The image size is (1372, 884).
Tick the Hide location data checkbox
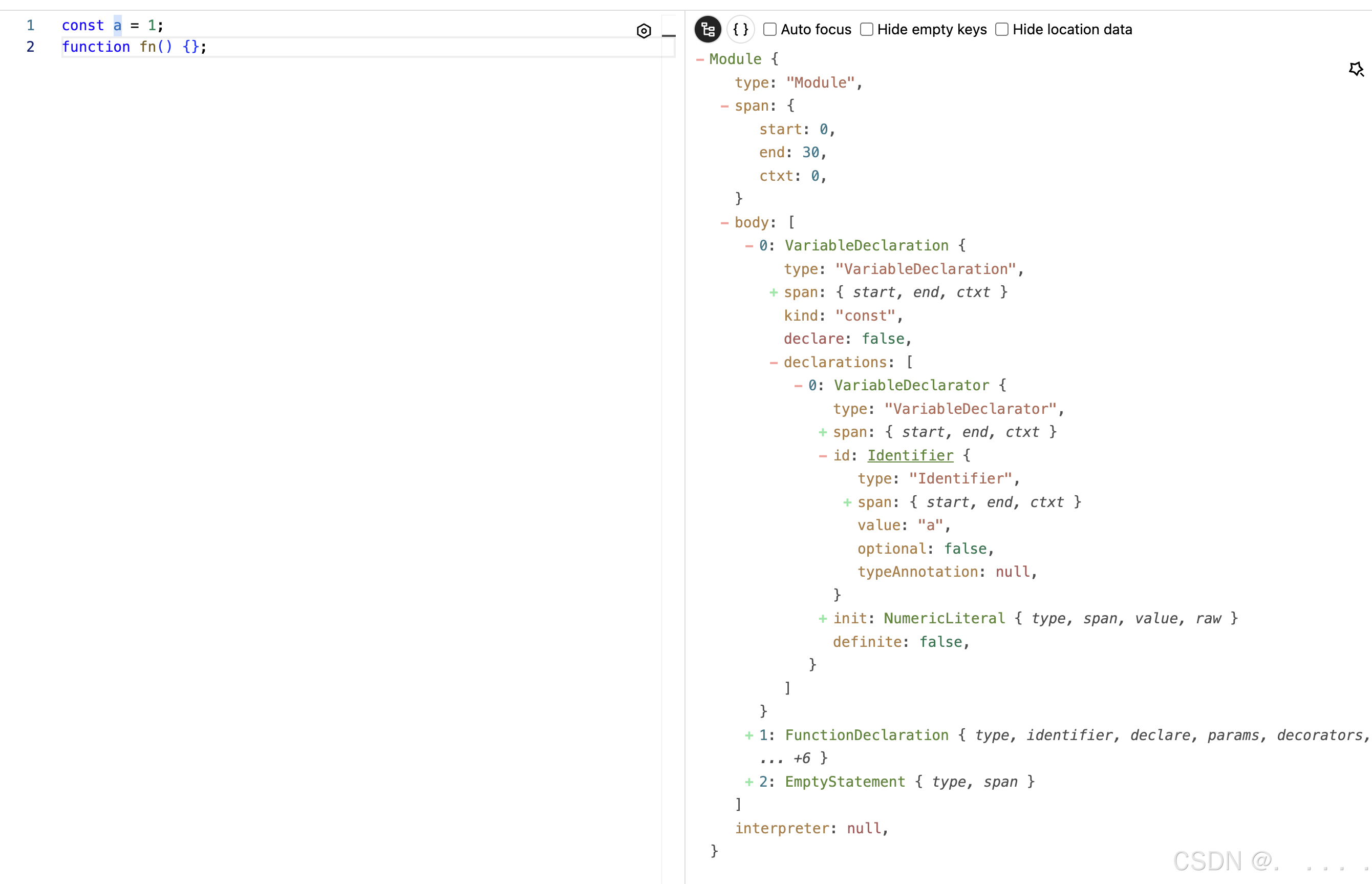tap(1002, 29)
